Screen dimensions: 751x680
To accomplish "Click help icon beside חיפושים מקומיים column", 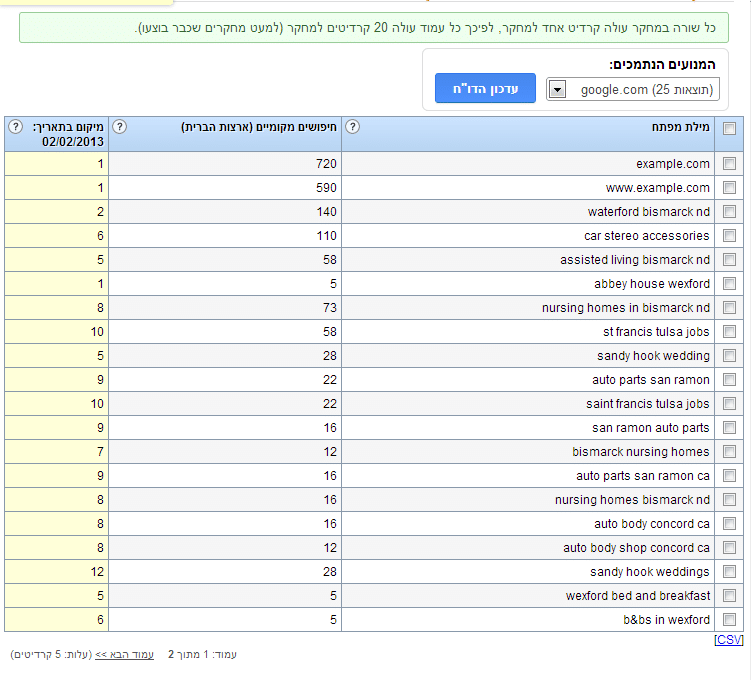I will click(119, 127).
